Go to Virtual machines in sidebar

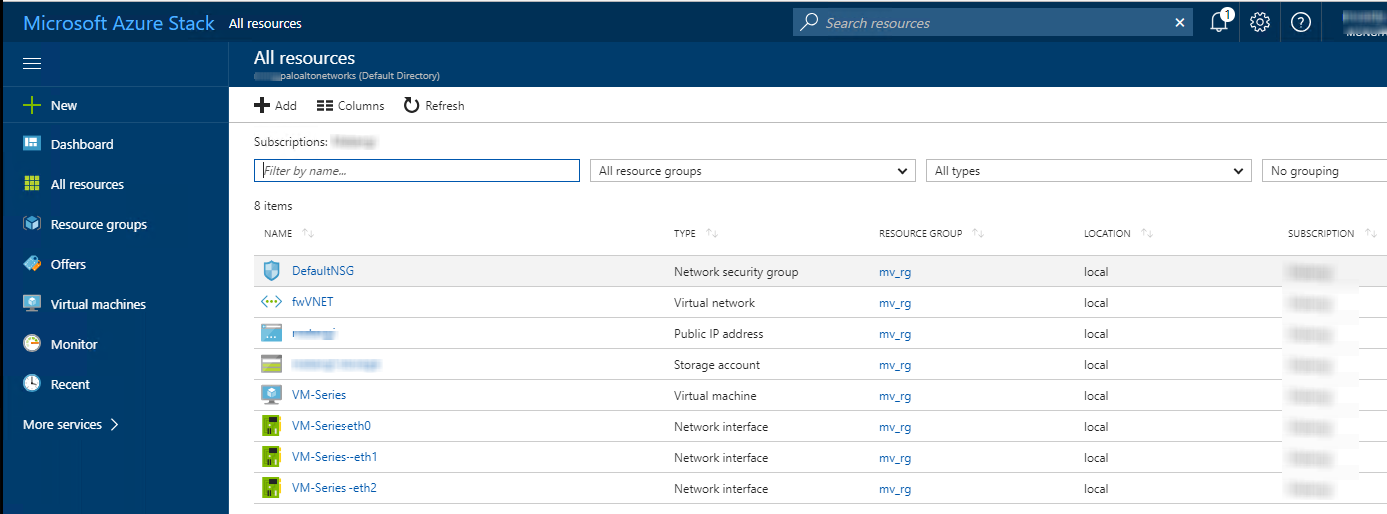[97, 304]
